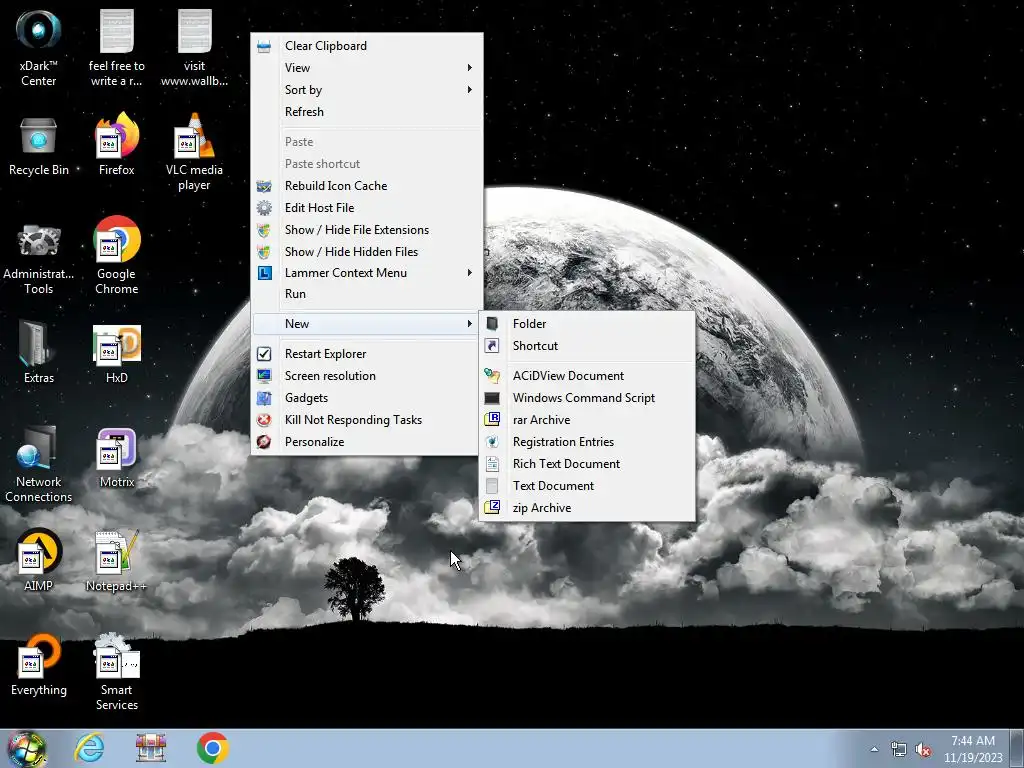Create a new Text Document

[x=587, y=486]
